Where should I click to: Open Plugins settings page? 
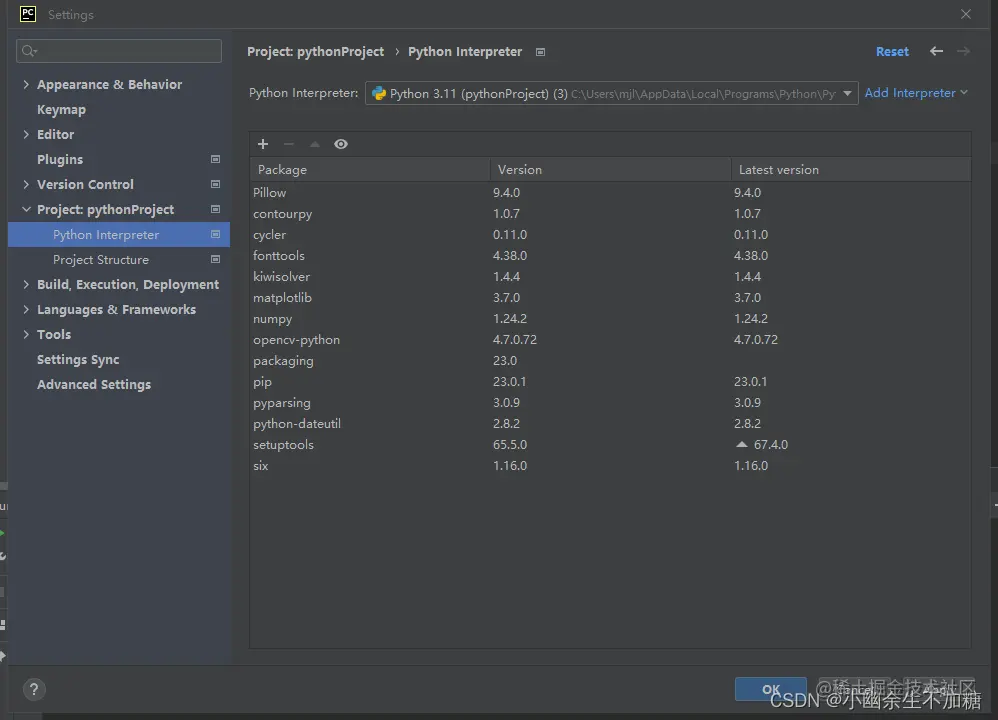pos(60,159)
